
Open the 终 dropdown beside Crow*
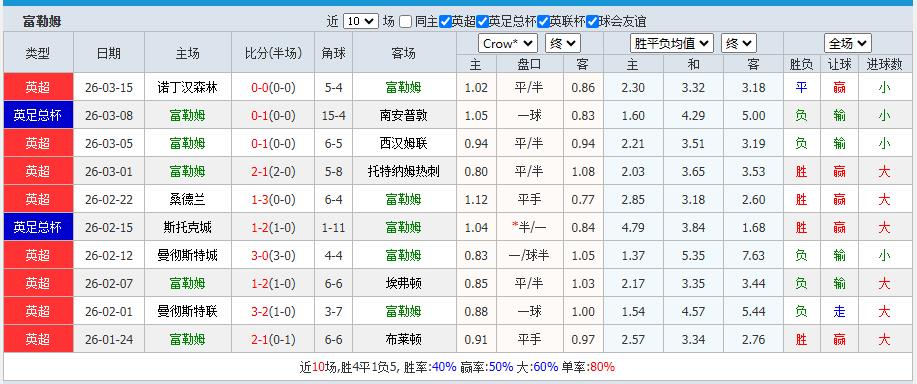click(563, 43)
